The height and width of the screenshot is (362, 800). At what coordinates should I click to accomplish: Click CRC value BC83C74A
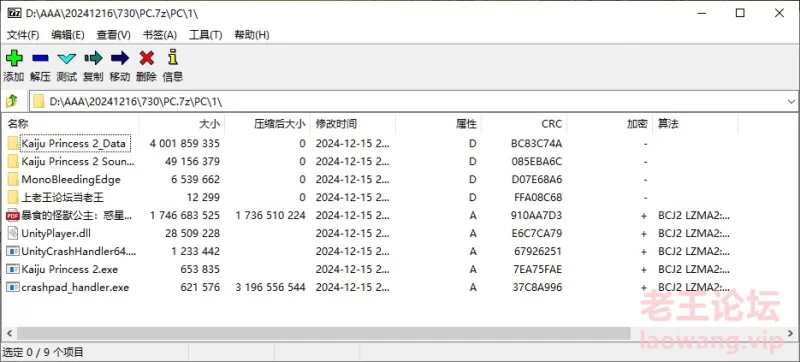point(536,144)
